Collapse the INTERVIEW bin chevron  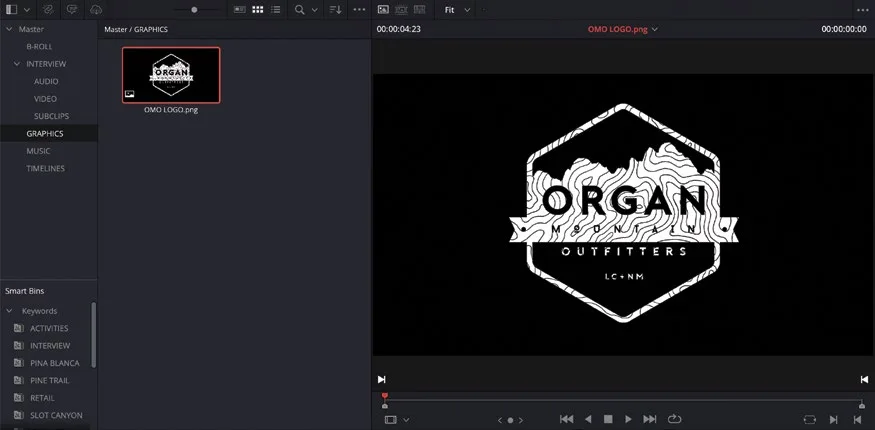tap(17, 64)
